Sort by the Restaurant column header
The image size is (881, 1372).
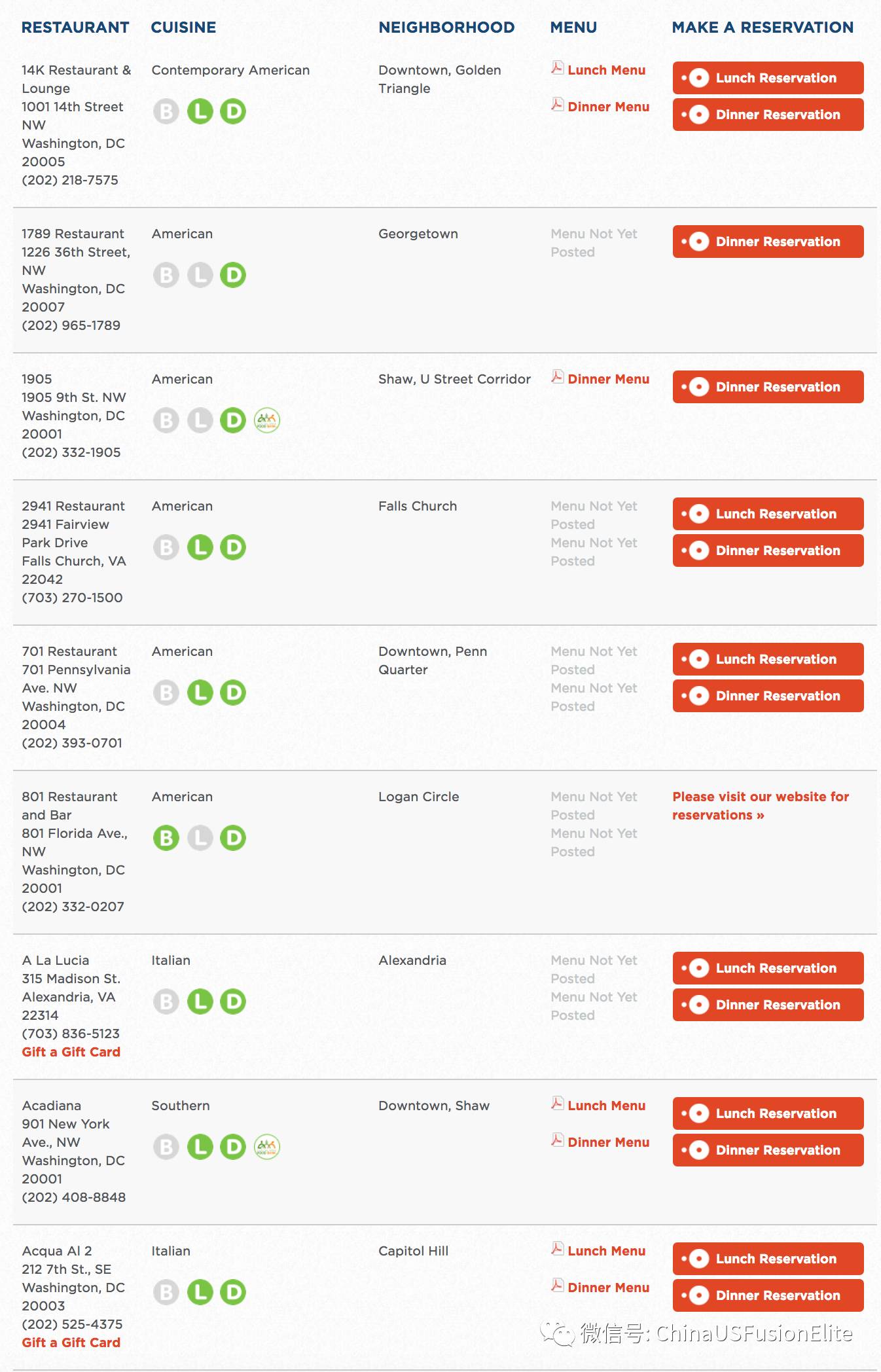[75, 27]
